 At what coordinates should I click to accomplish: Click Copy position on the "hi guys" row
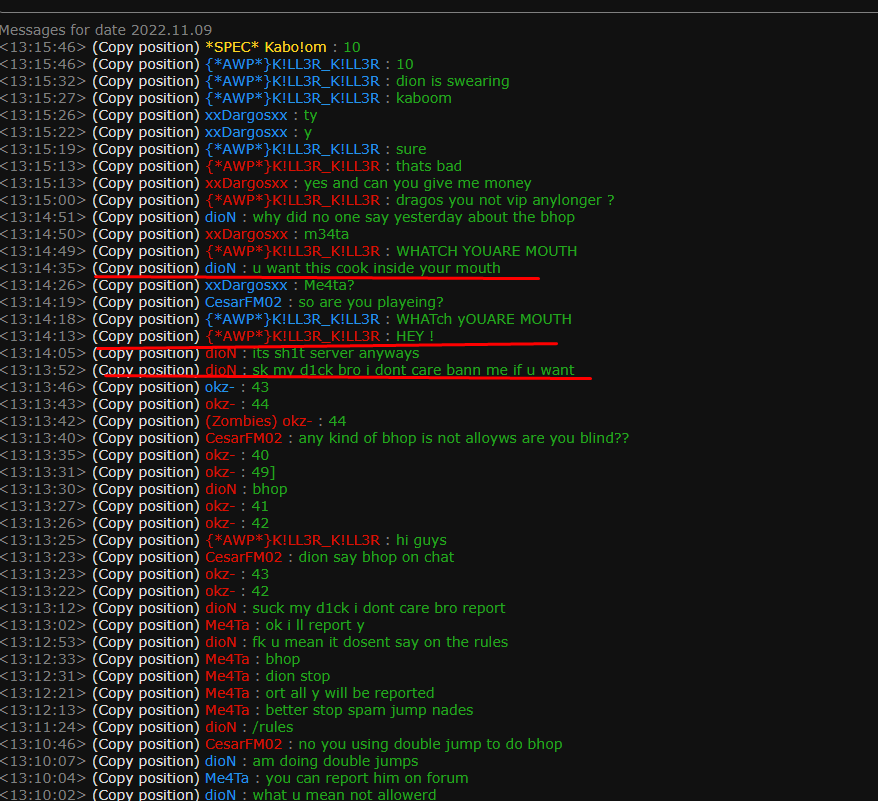tap(146, 540)
